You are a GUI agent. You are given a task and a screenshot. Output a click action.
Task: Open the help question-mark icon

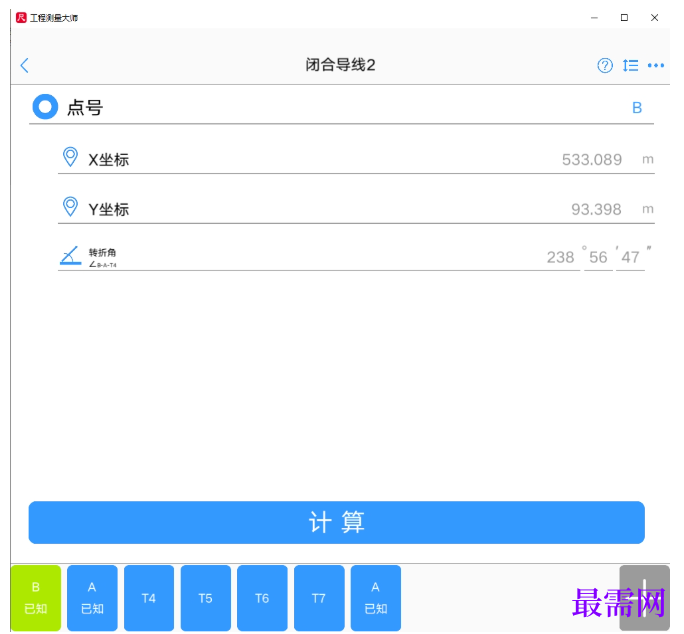(605, 66)
